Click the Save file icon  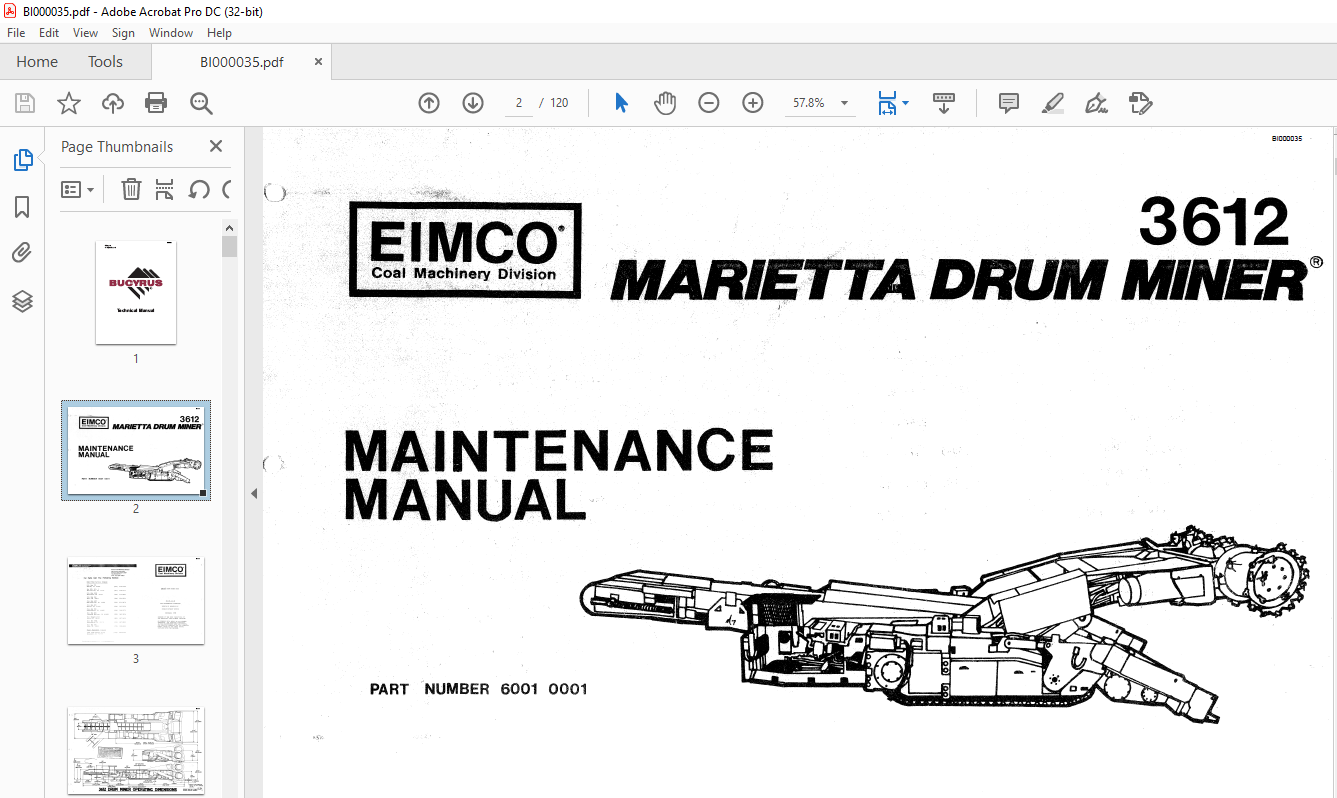tap(25, 103)
